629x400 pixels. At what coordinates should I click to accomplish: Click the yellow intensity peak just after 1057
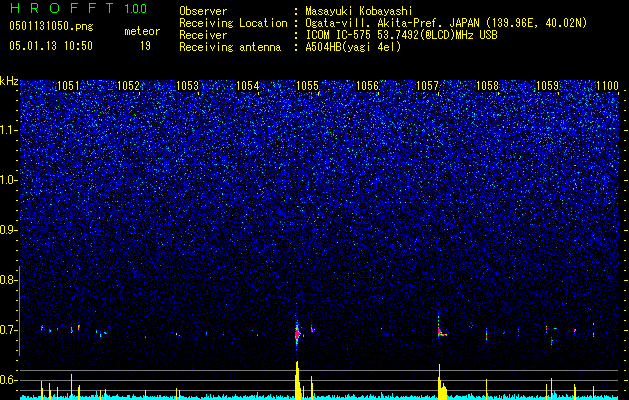(441, 382)
